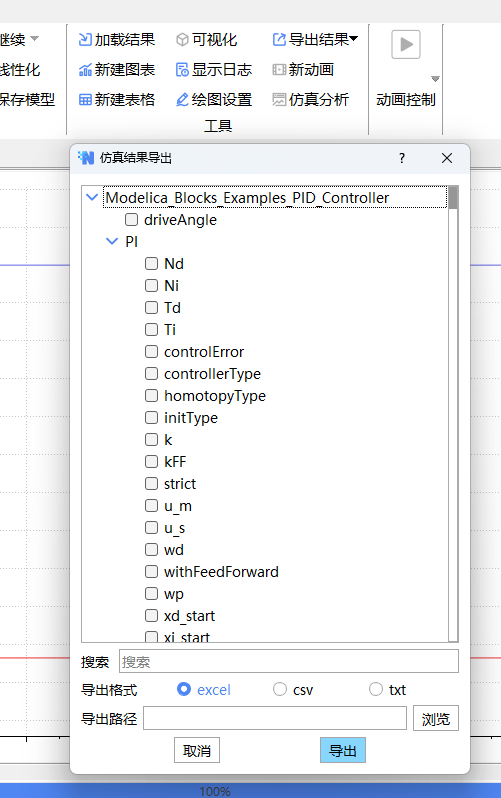Choose csv export format

(280, 689)
